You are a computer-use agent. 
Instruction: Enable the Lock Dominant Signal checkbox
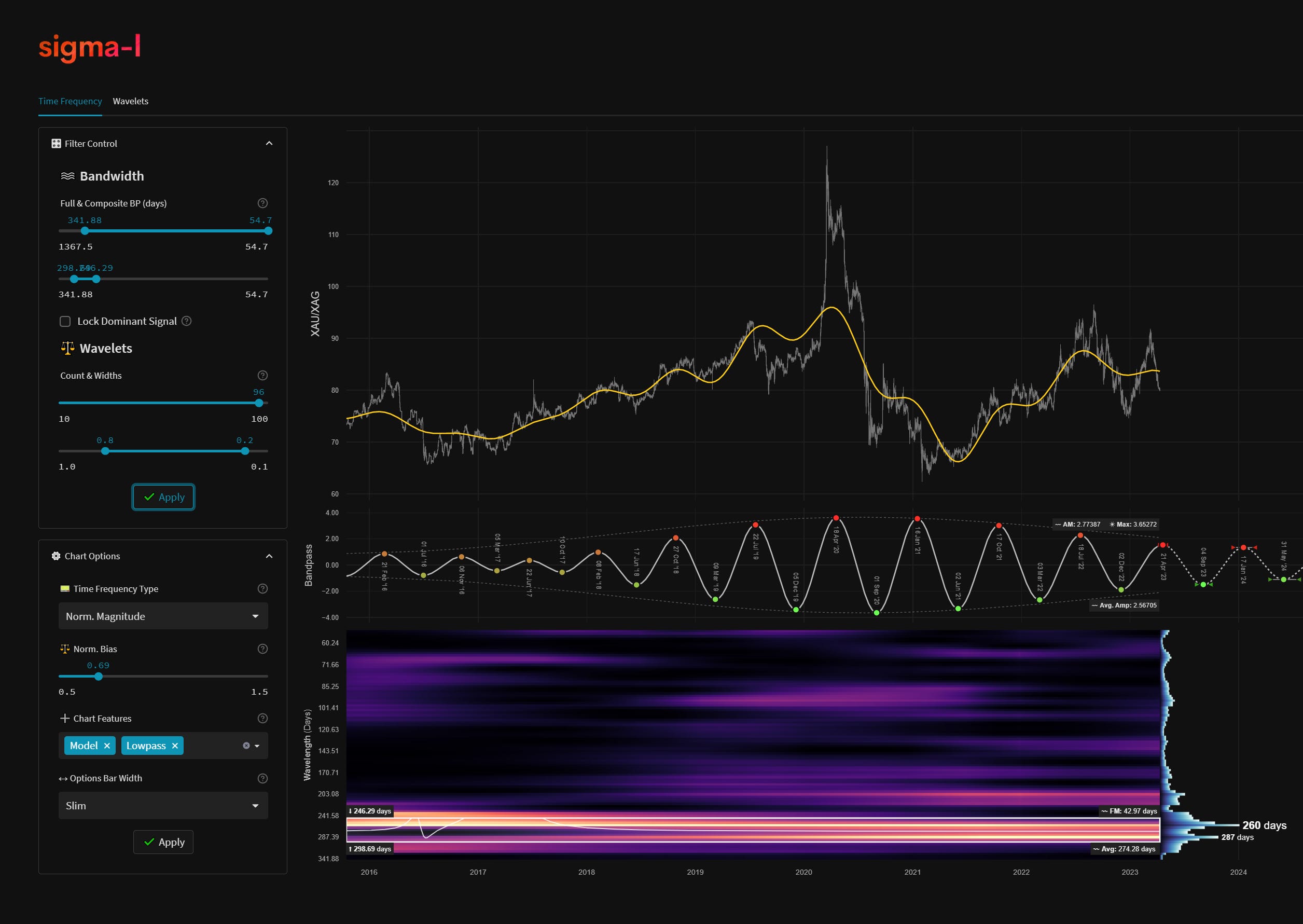point(65,321)
